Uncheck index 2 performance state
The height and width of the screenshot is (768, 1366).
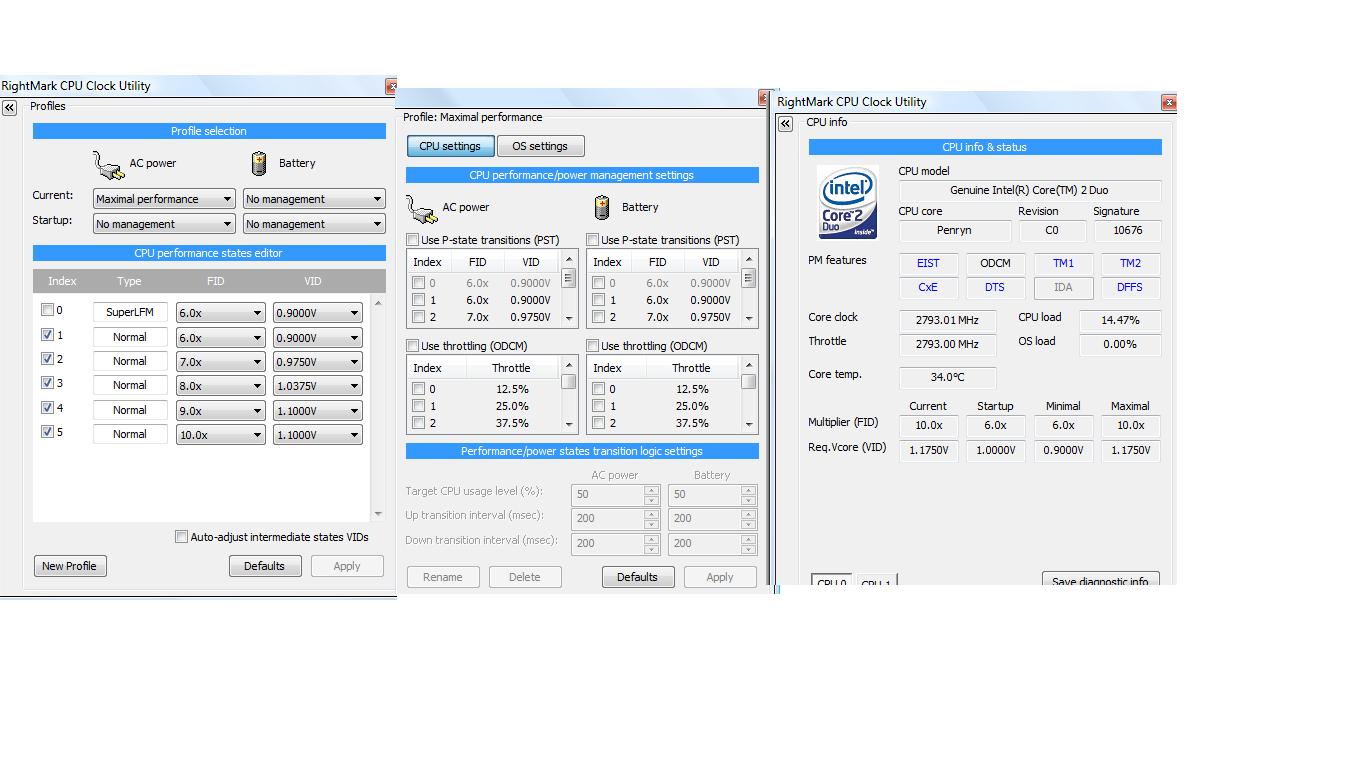pyautogui.click(x=47, y=359)
